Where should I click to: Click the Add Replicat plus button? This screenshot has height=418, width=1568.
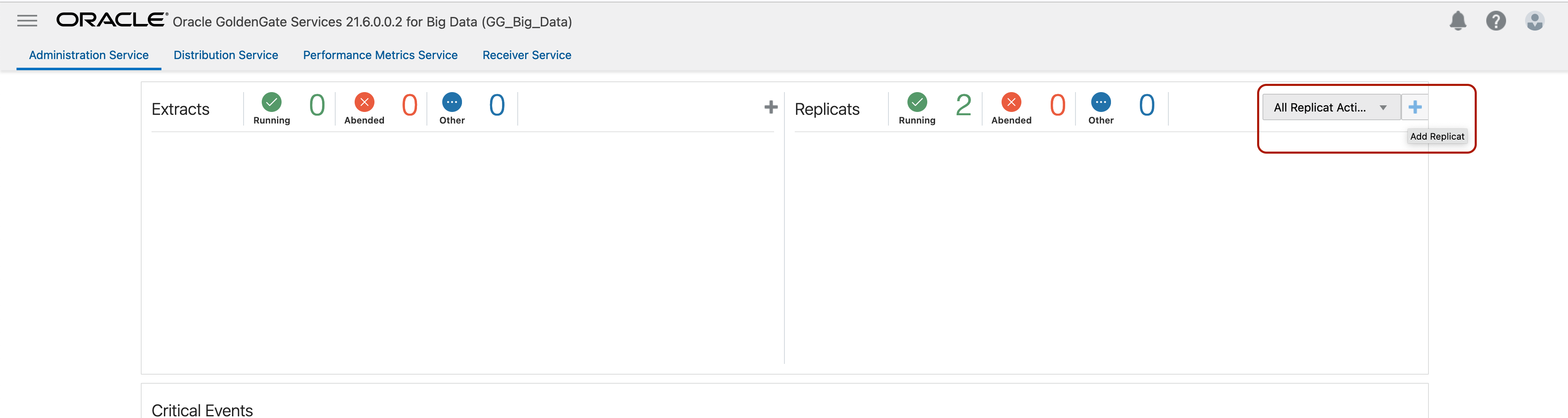click(1414, 107)
